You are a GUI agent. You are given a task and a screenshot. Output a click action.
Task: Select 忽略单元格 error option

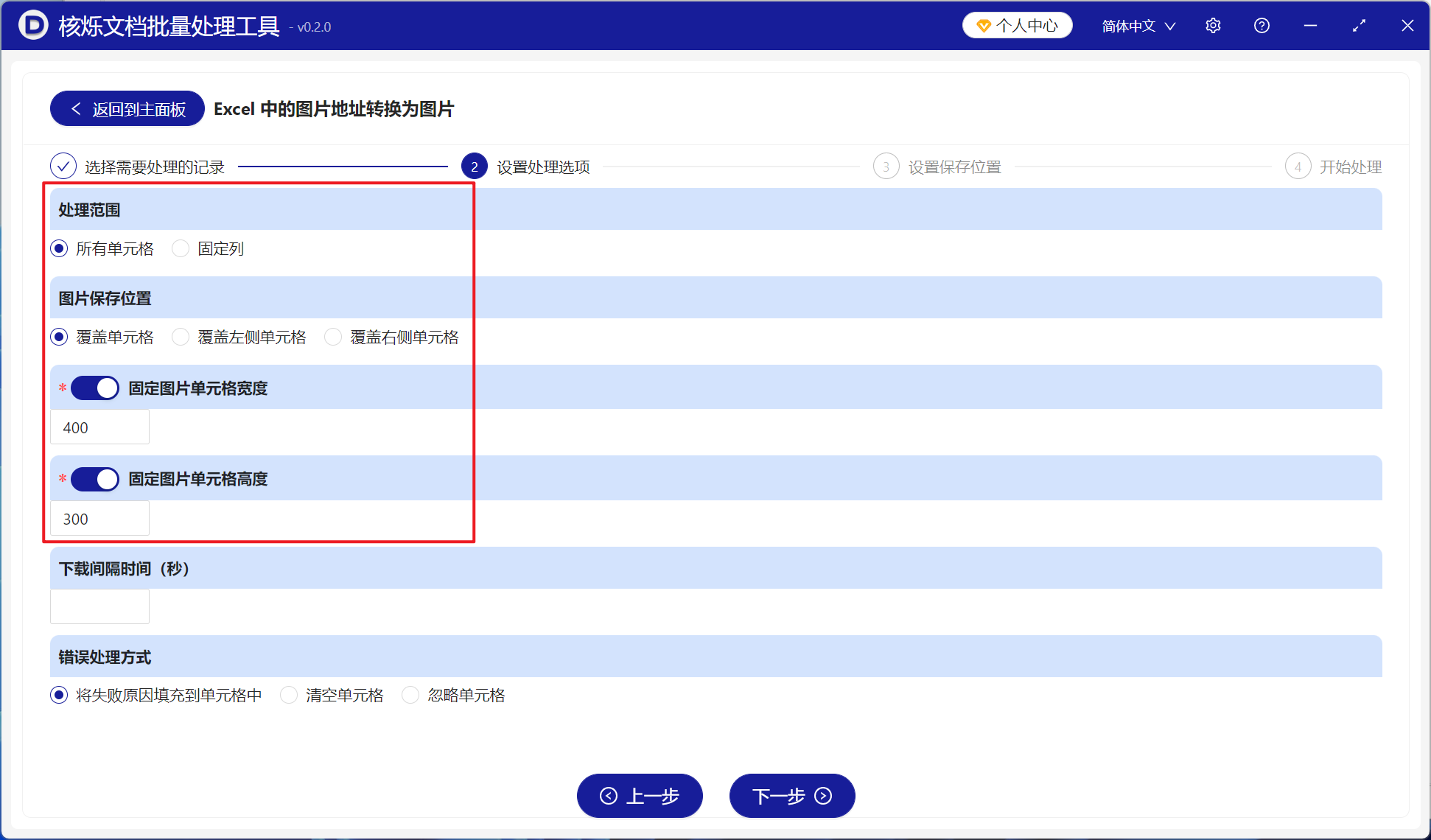coord(410,695)
